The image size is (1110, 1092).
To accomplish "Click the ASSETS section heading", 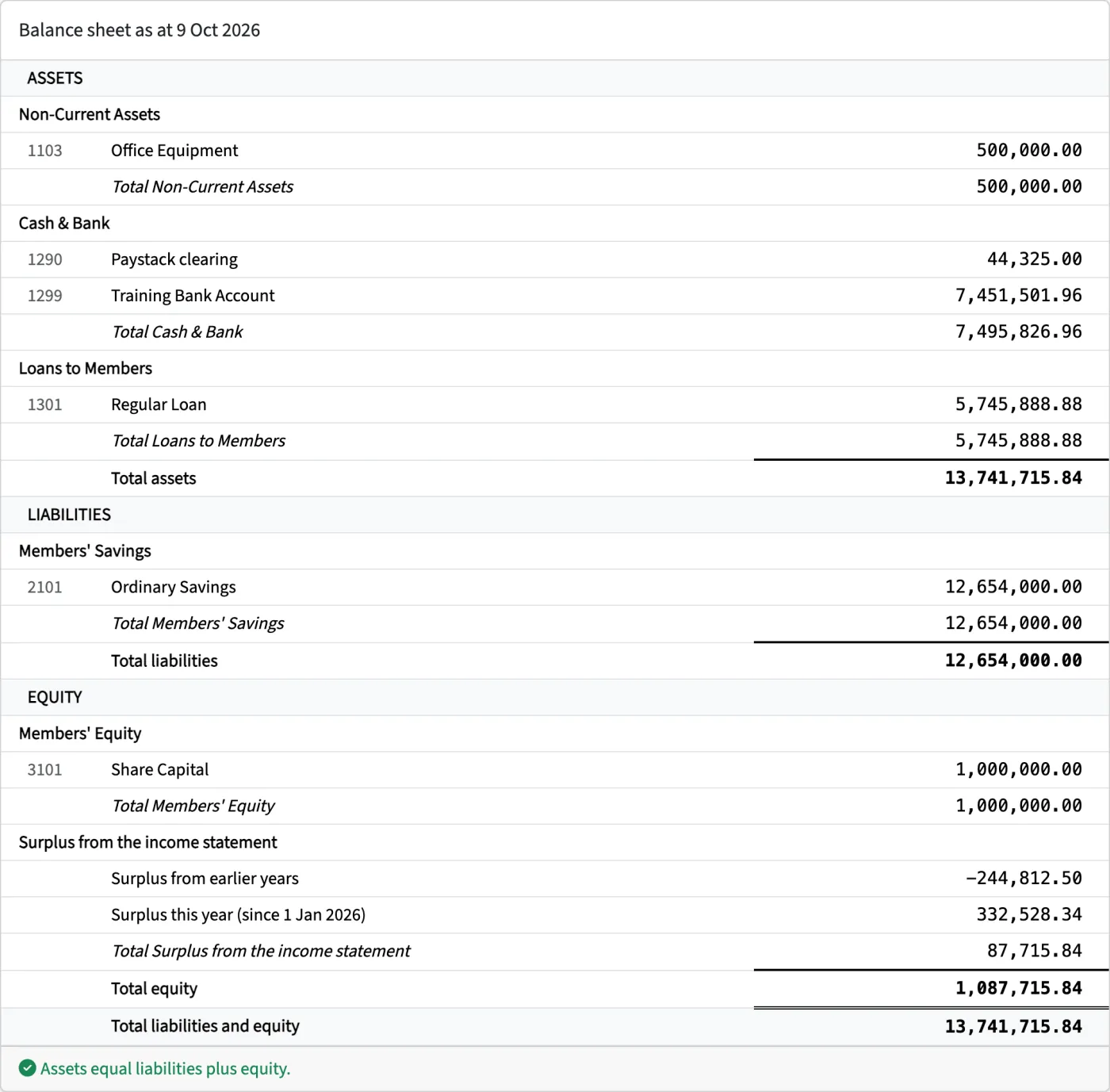I will tap(55, 78).
